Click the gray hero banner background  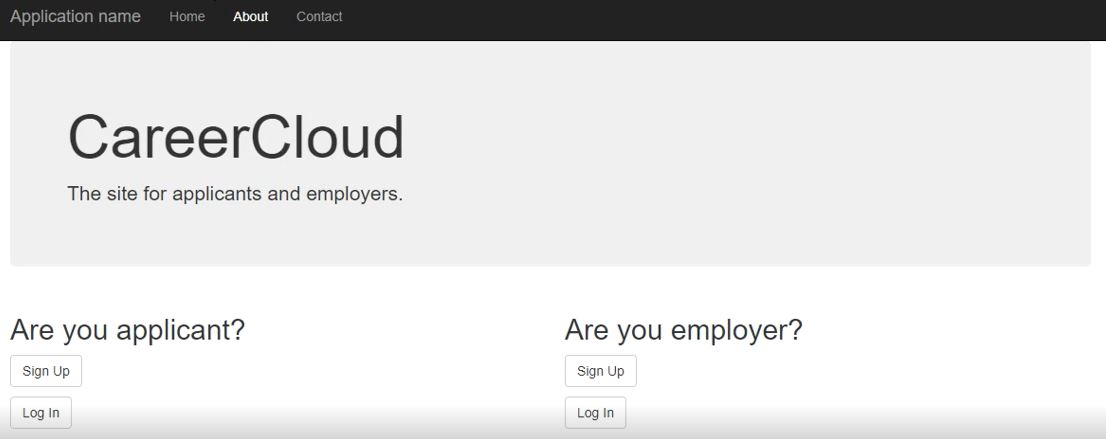(705, 155)
